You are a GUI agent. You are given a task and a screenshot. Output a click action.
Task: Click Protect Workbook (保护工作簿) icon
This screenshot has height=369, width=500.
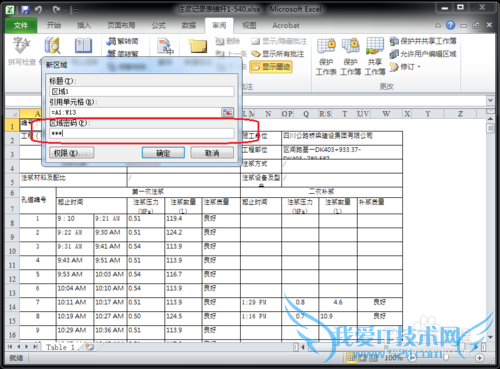tap(350, 57)
